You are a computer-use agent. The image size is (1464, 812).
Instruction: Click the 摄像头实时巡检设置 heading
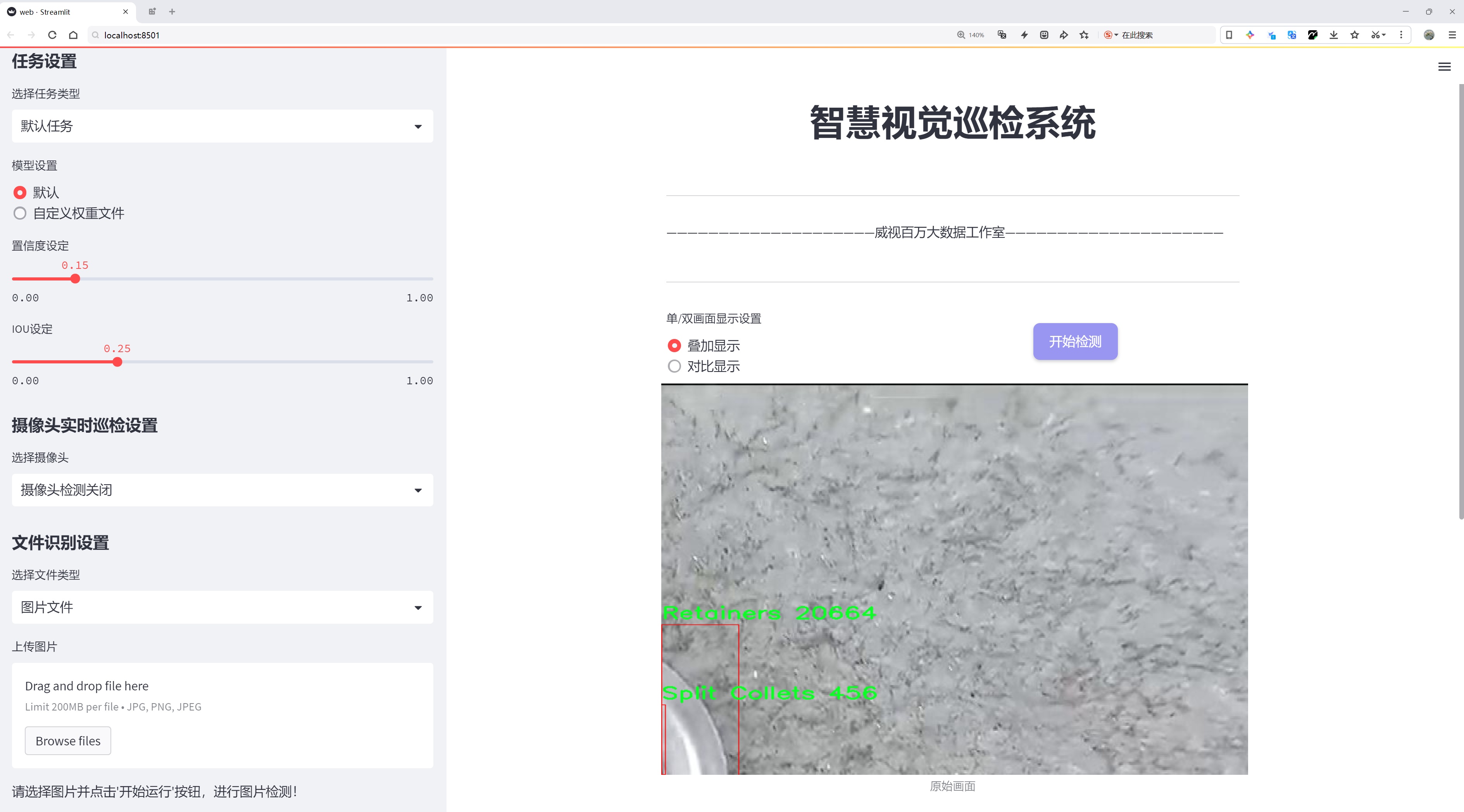pyautogui.click(x=84, y=425)
